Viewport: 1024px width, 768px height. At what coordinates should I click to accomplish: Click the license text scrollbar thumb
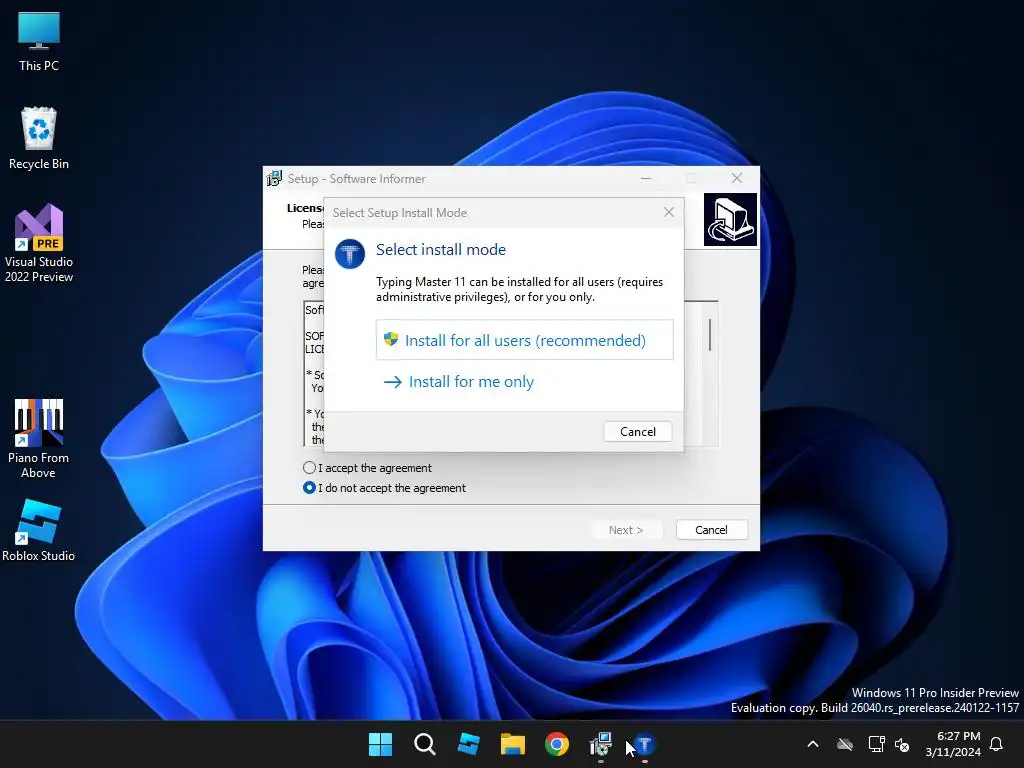click(710, 334)
